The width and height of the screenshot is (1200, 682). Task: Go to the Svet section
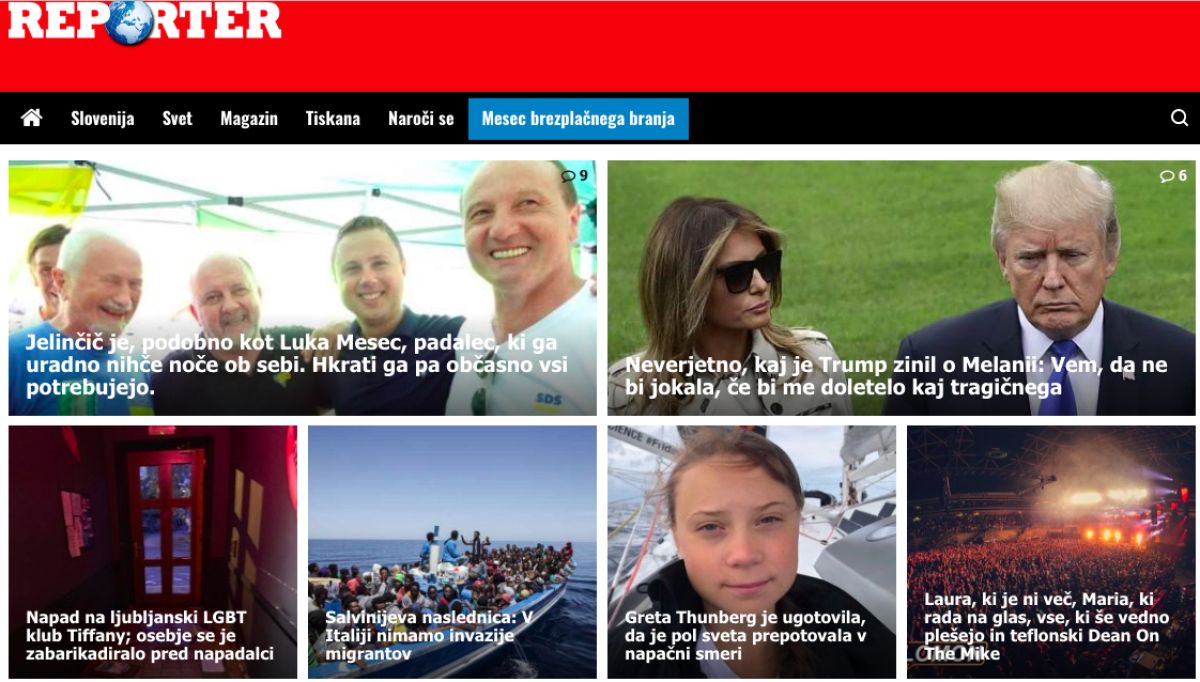[x=177, y=118]
